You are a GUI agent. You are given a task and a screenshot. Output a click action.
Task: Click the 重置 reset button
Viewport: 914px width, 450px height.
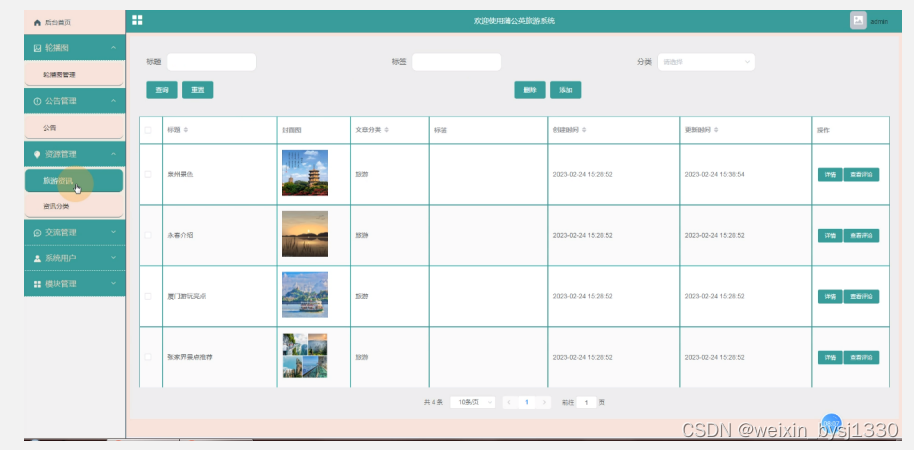[x=198, y=90]
